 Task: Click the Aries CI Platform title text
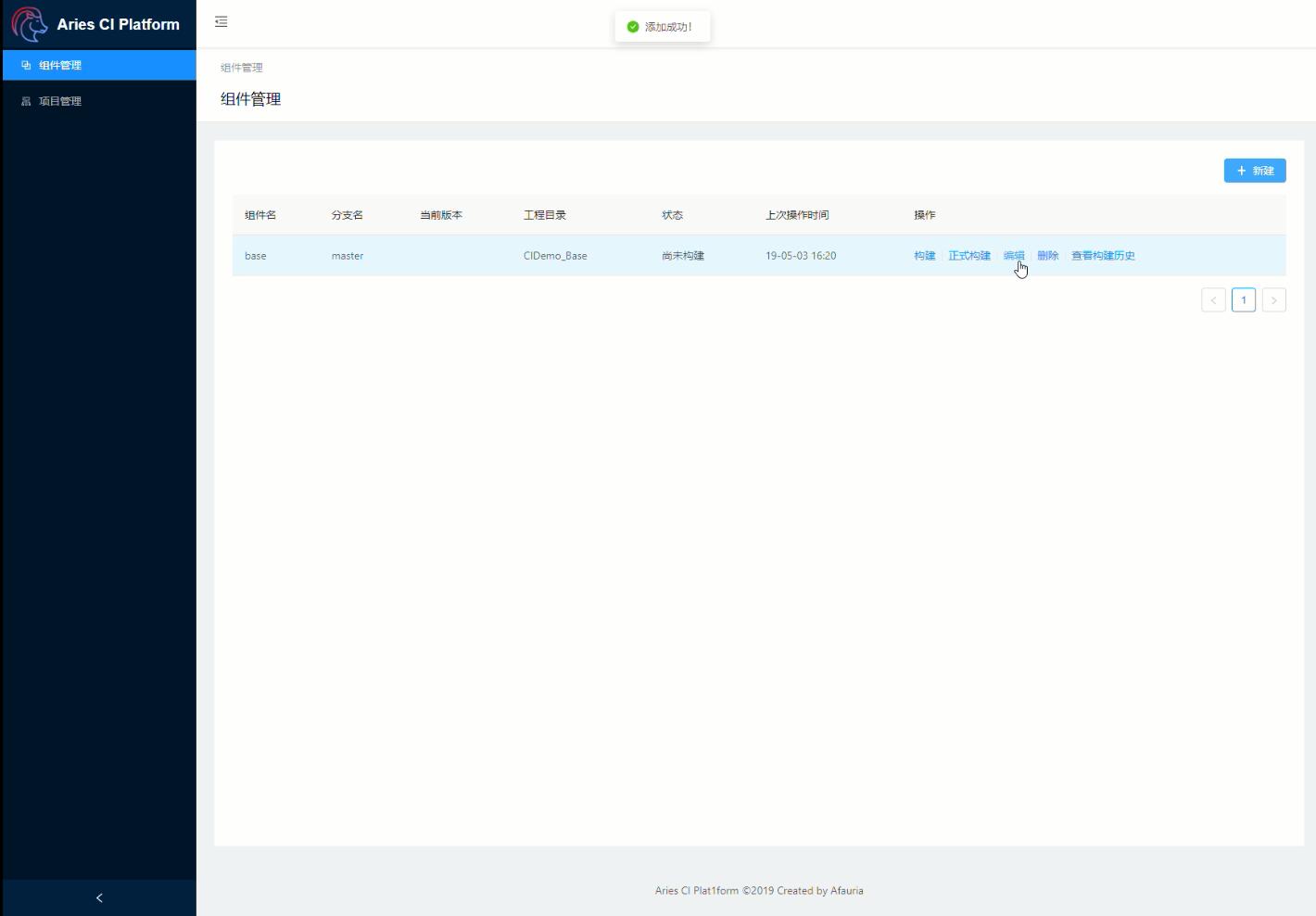[119, 24]
